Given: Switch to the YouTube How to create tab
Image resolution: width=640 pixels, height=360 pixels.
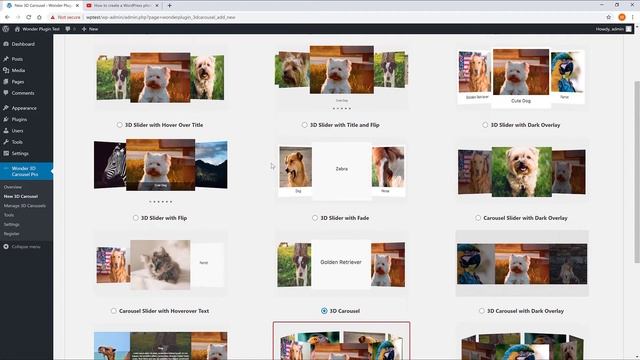Looking at the screenshot, I should click(x=122, y=6).
